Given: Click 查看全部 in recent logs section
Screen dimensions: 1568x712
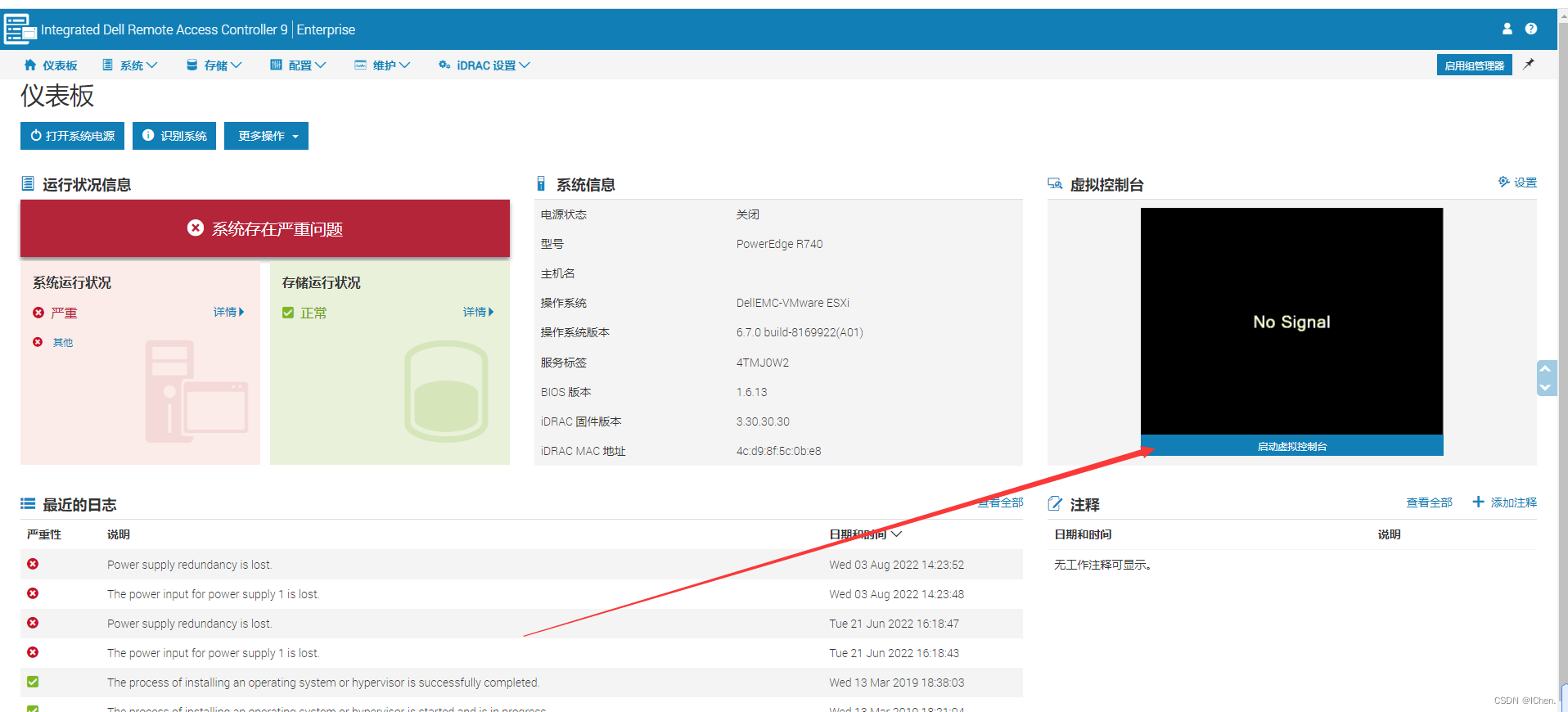Looking at the screenshot, I should pos(1000,502).
